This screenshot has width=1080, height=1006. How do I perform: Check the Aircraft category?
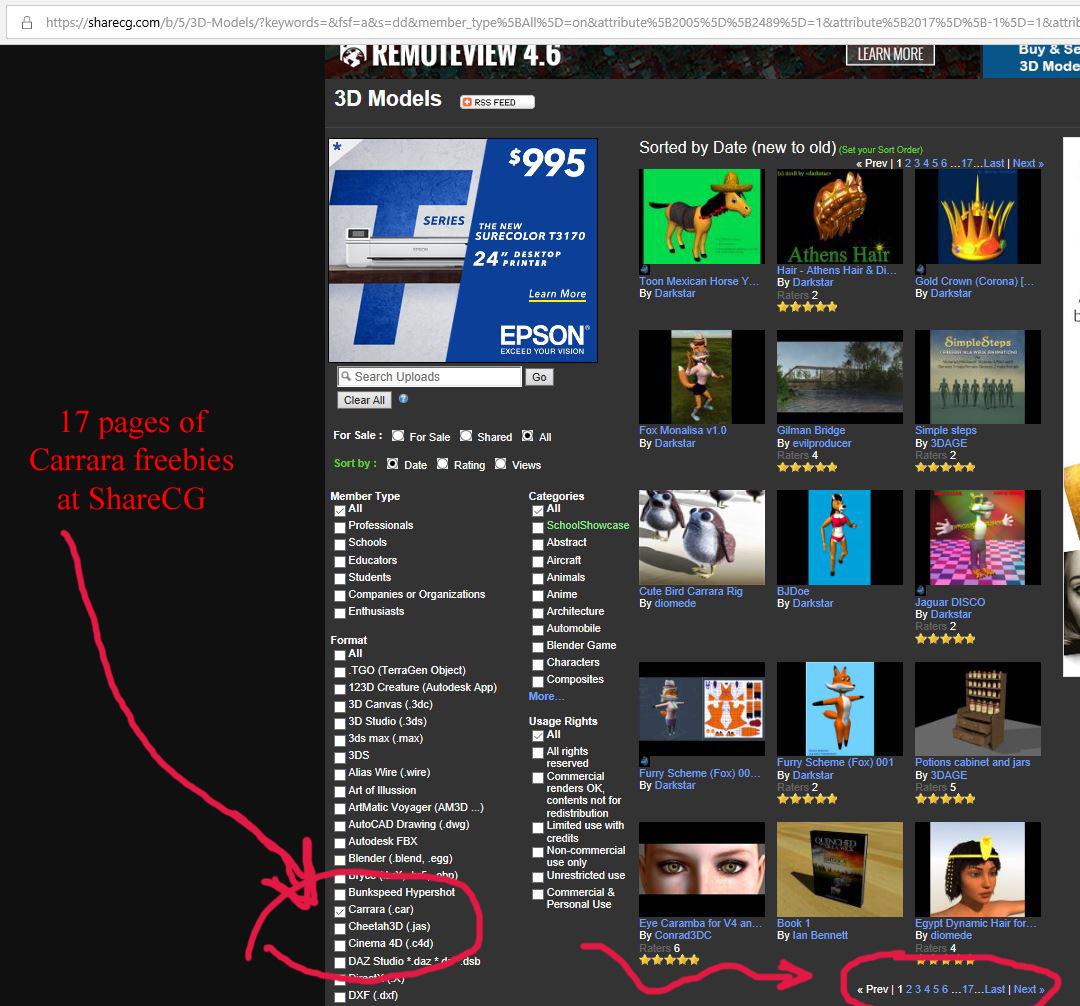point(538,562)
